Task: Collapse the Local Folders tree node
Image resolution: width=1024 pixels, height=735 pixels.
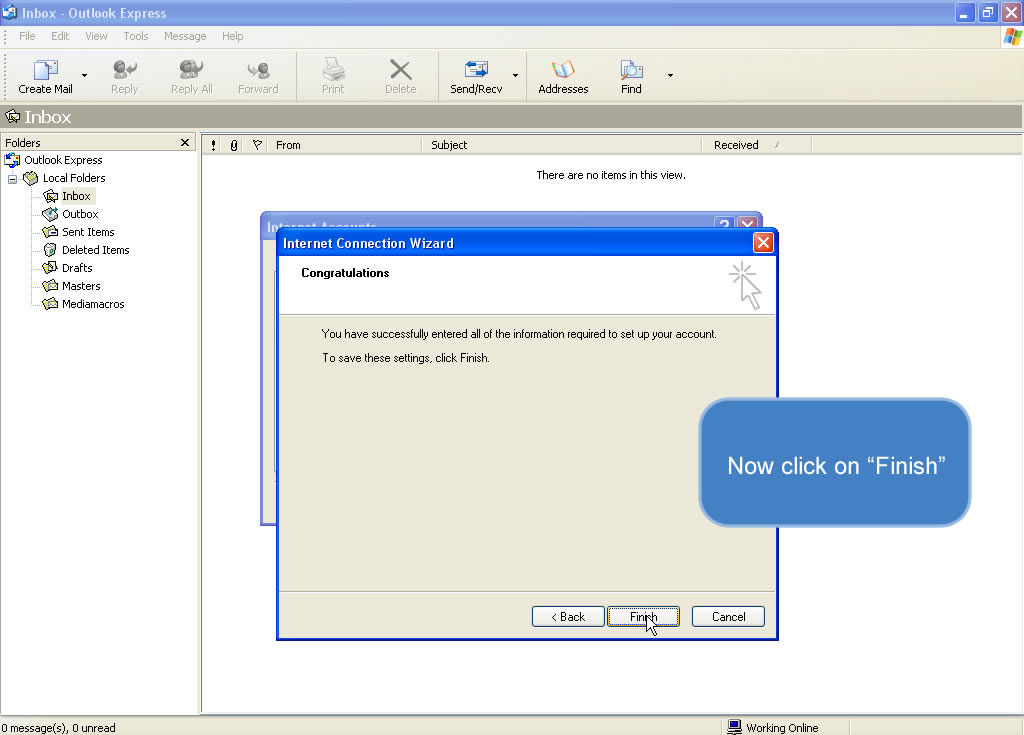Action: (x=13, y=178)
